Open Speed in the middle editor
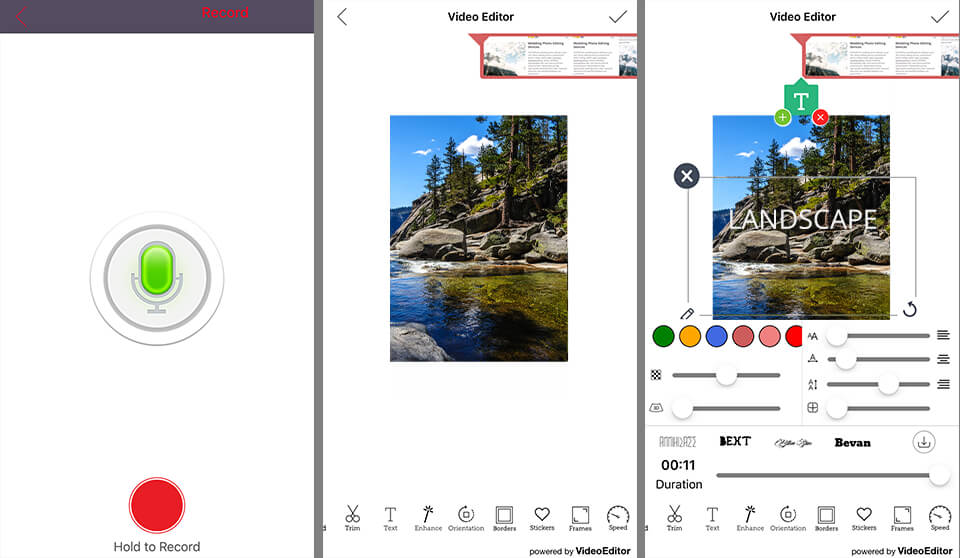The image size is (960, 558). coord(618,518)
